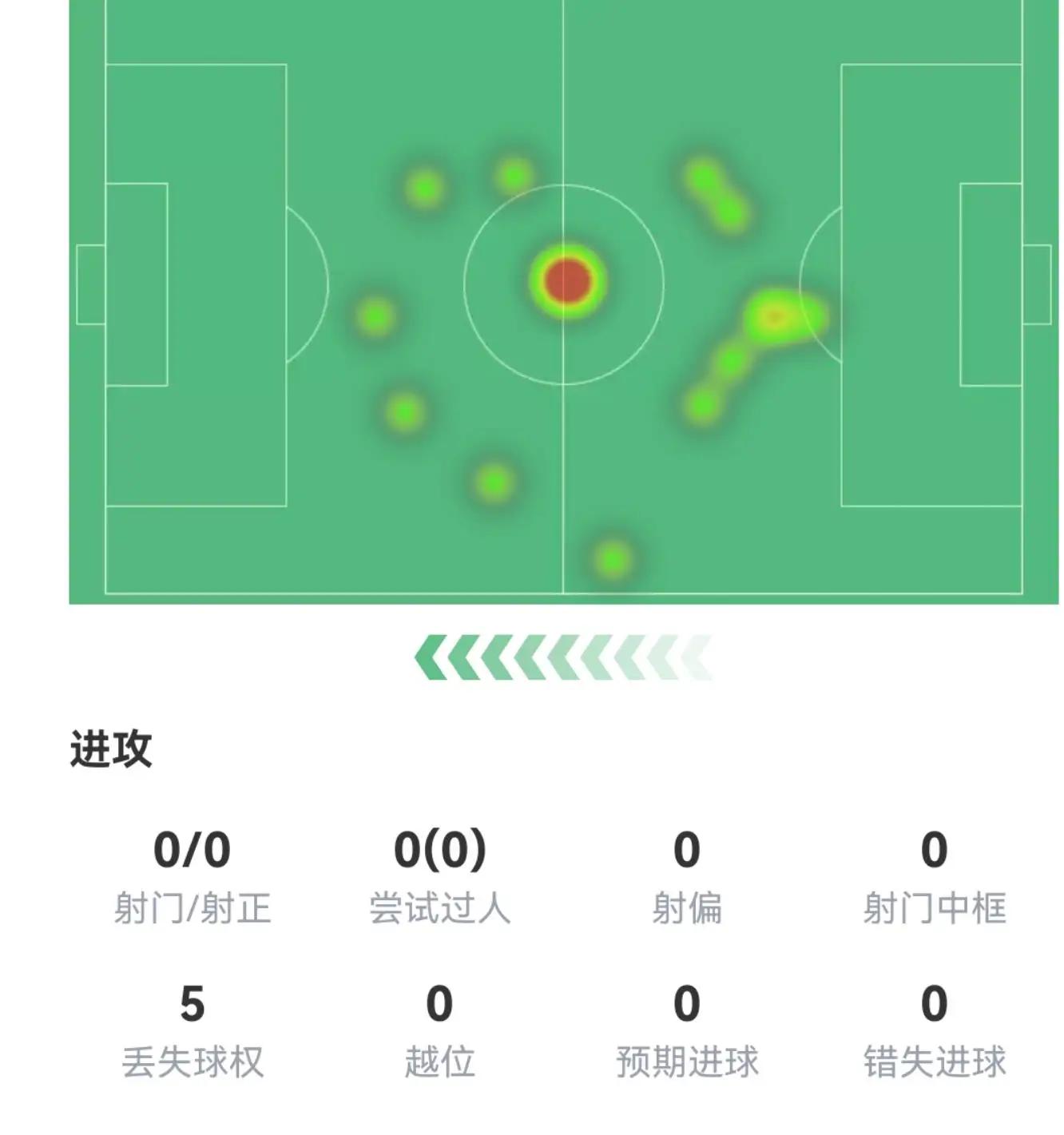1064x1135 pixels.
Task: Click the 0(0) dribble attempts value
Action: click(439, 849)
